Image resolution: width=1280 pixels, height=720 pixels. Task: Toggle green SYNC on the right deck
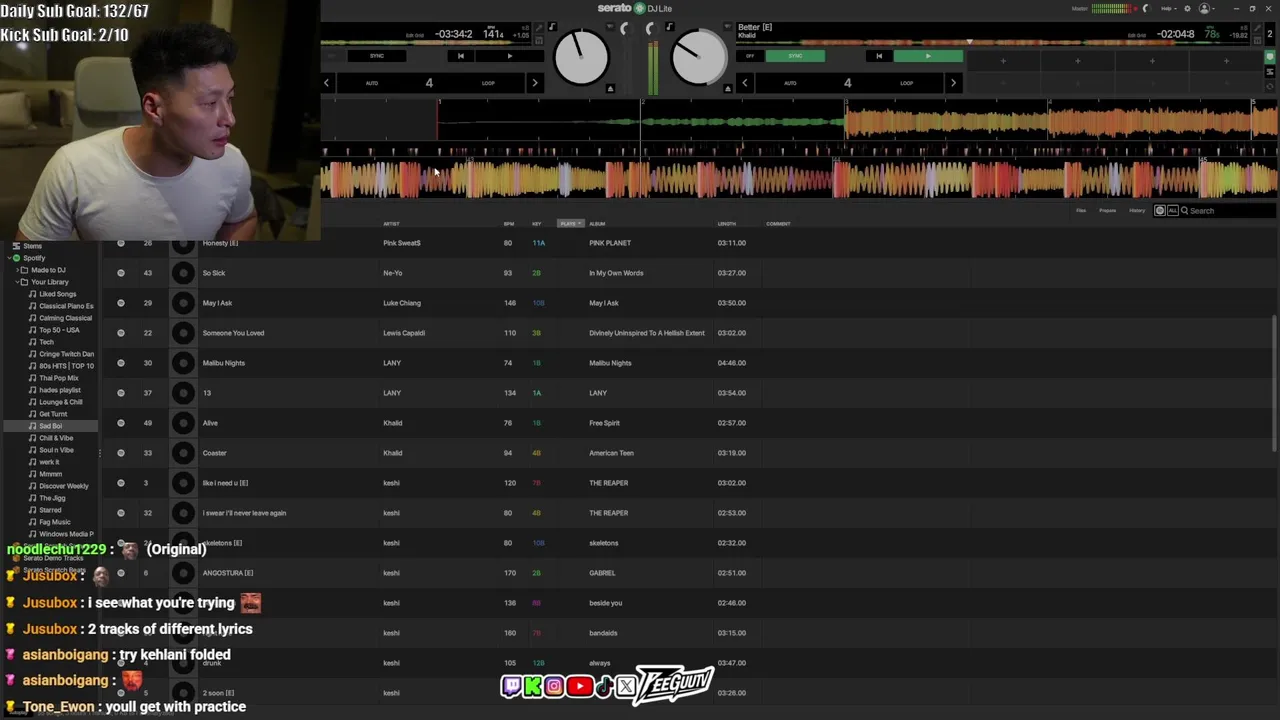click(x=795, y=56)
